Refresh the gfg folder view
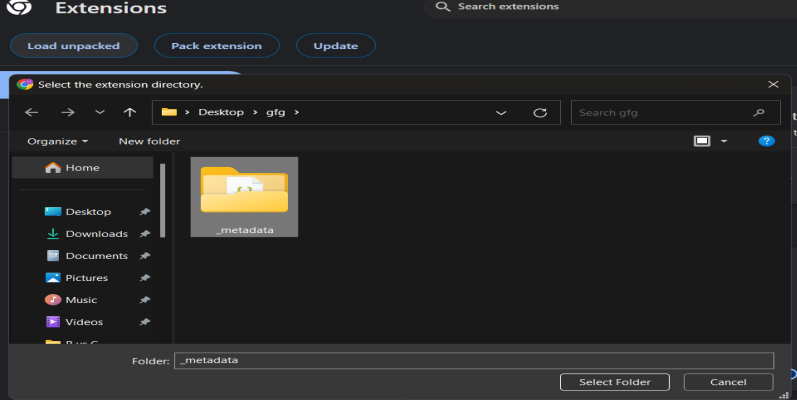Viewport: 797px width, 402px height. point(540,113)
